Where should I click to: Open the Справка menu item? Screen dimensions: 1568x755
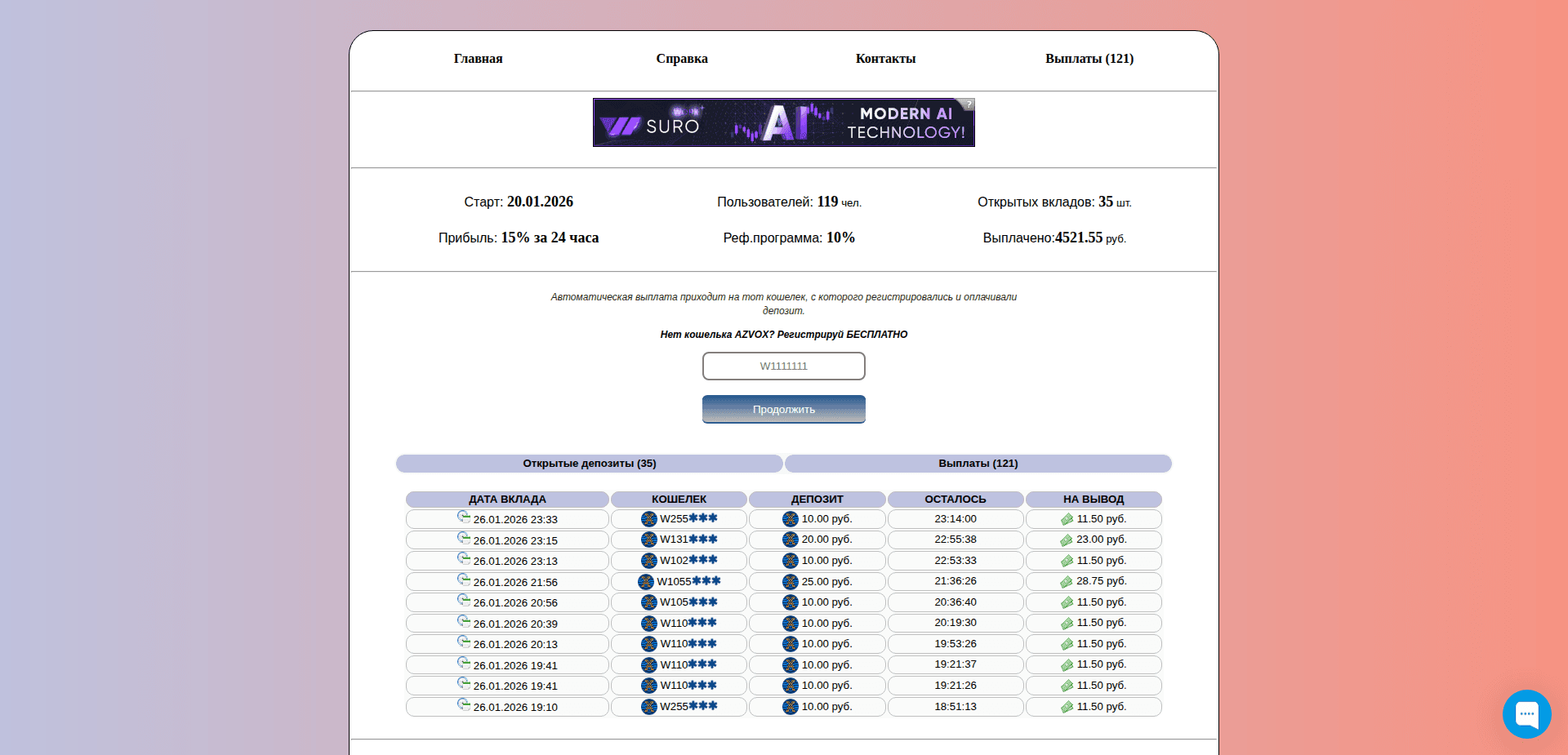point(682,58)
